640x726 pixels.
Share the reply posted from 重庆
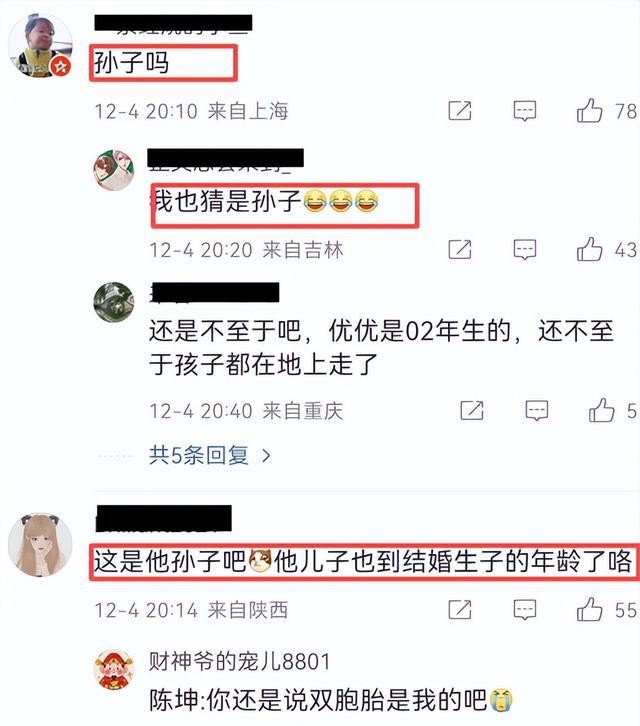pos(472,410)
